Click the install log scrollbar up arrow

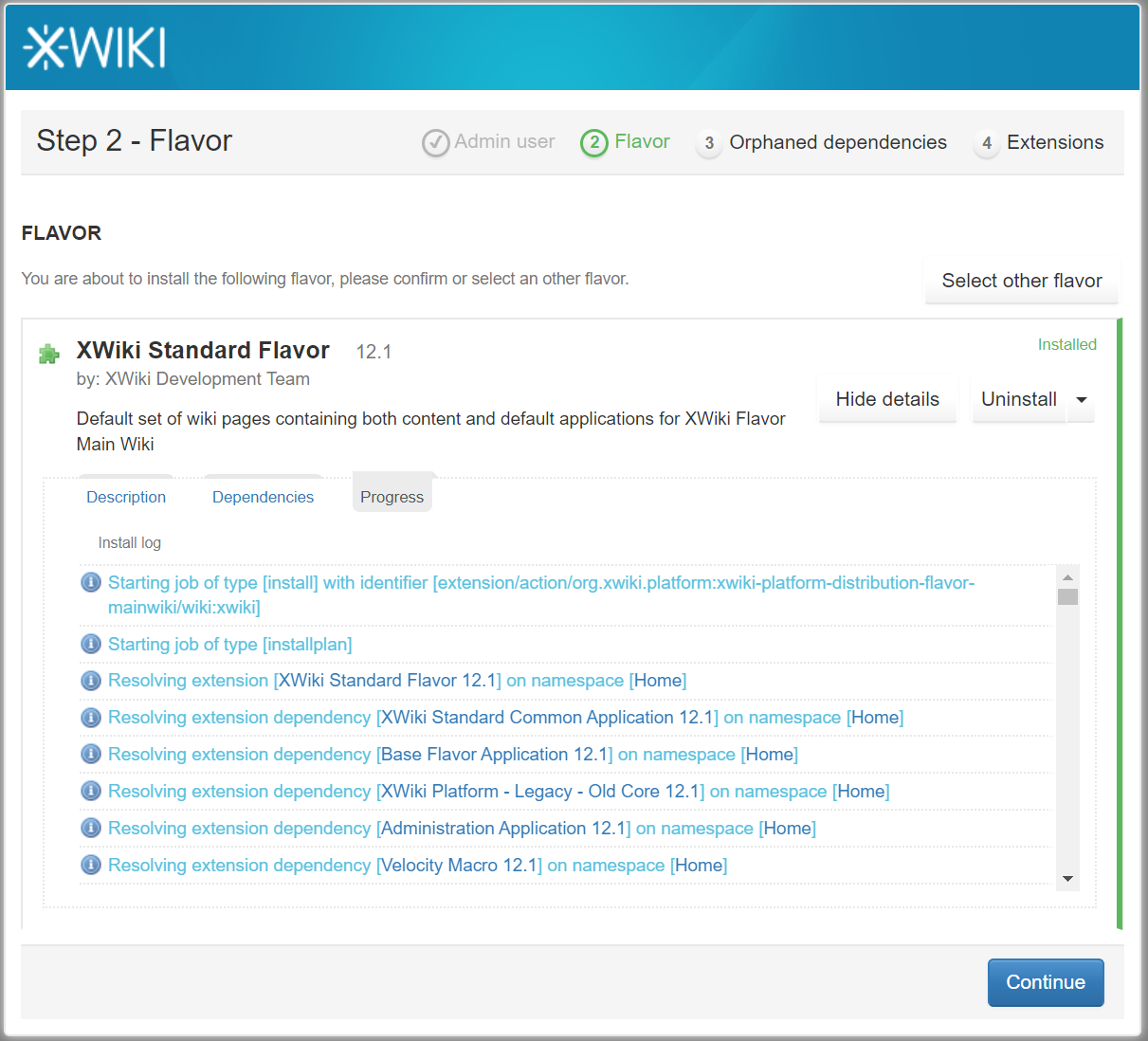coord(1068,577)
